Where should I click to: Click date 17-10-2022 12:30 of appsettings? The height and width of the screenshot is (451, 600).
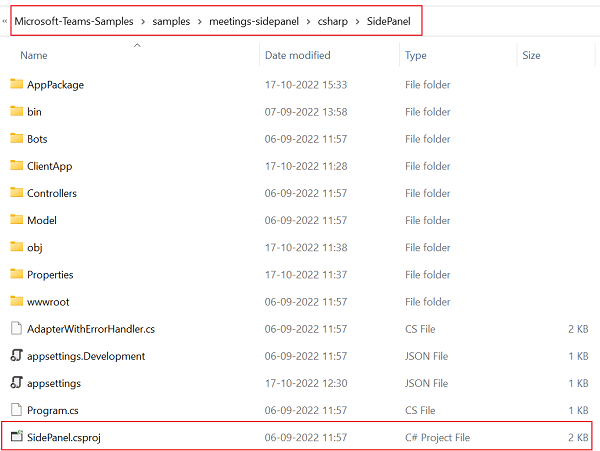[x=306, y=383]
